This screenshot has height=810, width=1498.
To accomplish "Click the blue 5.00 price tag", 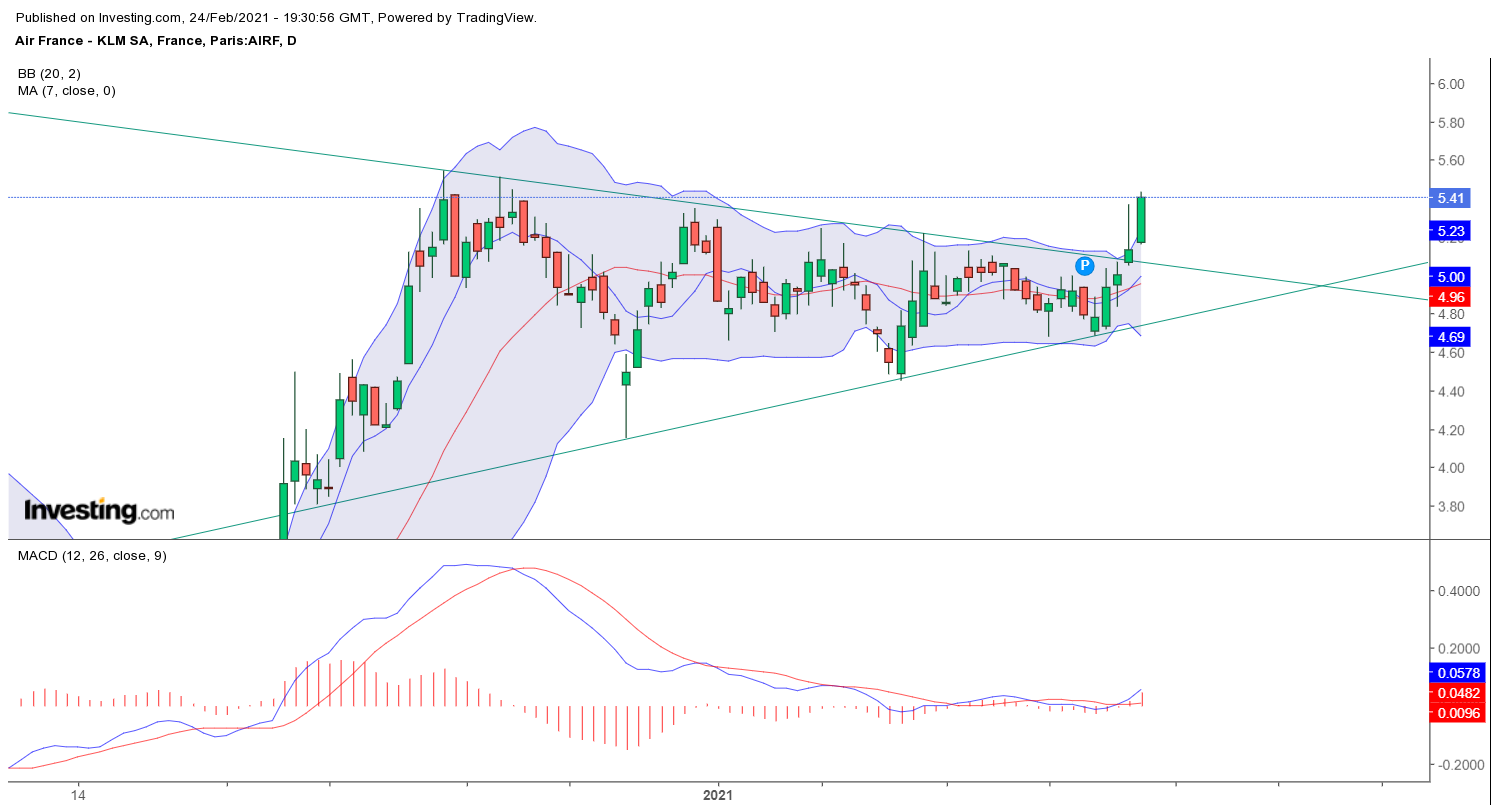I will [x=1451, y=277].
